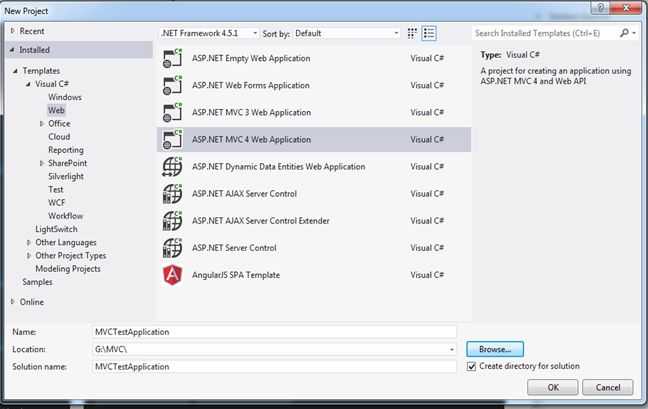
Task: Select 'ASP.NET Dynamic Data Entities Web Application' text
Action: coord(279,167)
